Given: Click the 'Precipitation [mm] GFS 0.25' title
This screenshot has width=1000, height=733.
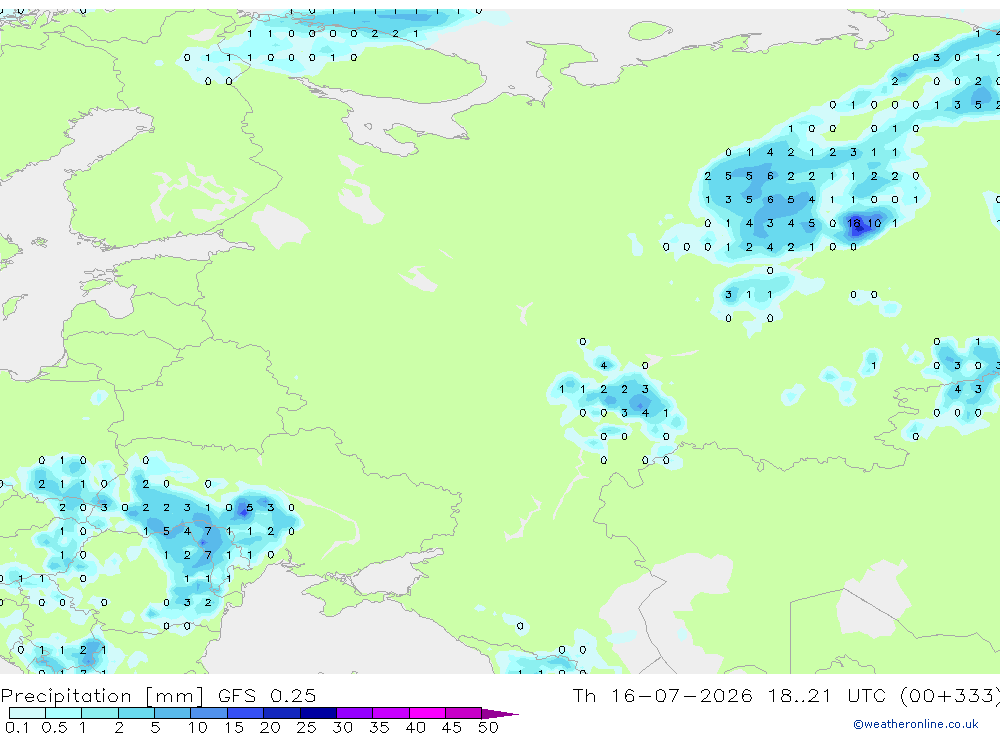Looking at the screenshot, I should [x=158, y=696].
